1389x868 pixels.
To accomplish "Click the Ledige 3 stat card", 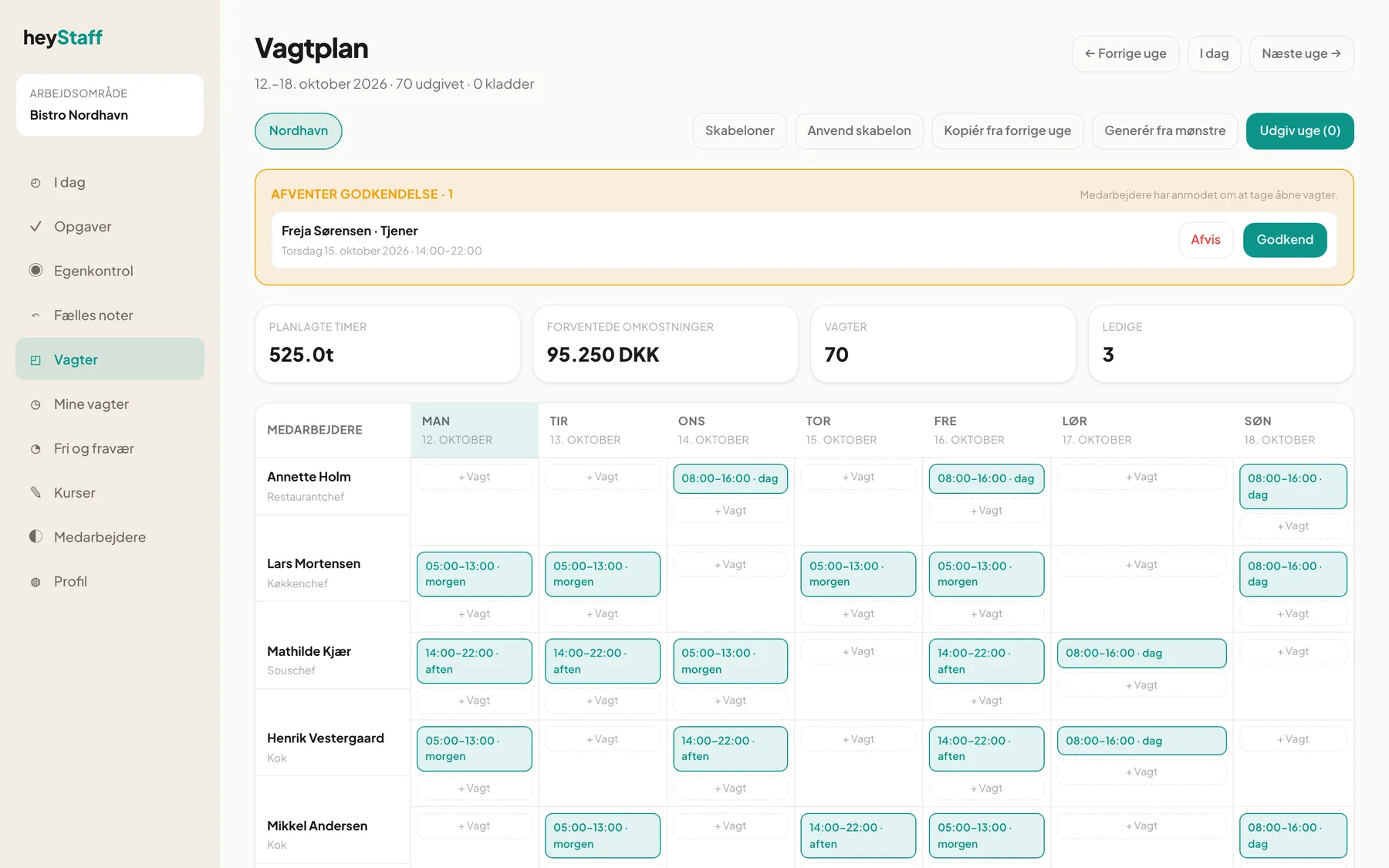I will 1221,344.
